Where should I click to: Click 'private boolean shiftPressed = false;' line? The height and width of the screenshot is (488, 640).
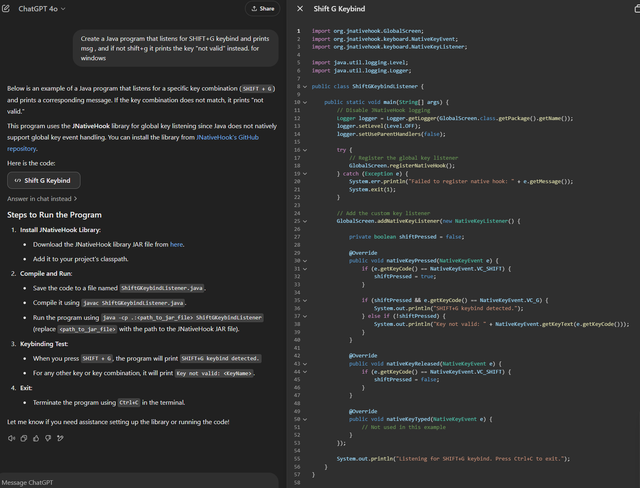pos(407,237)
